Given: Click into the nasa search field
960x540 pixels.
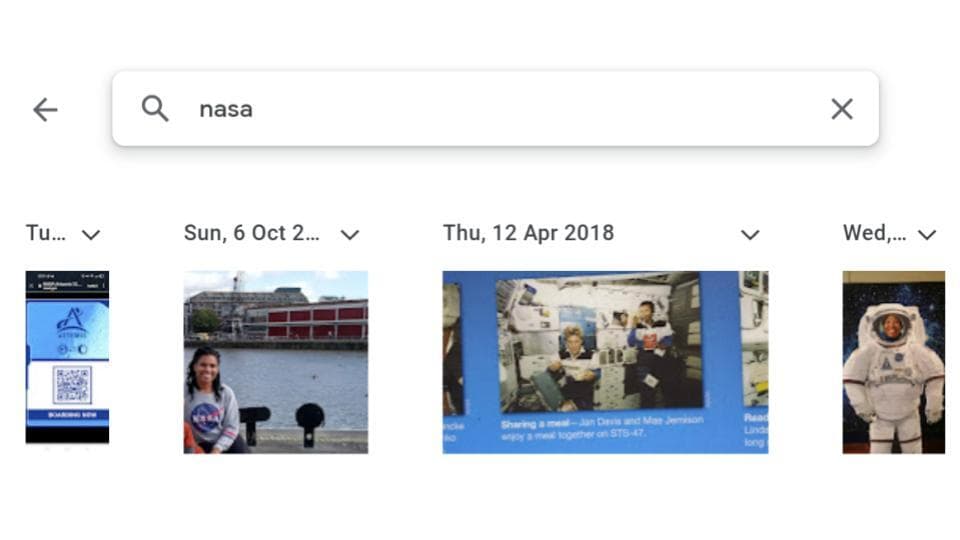Looking at the screenshot, I should pos(495,108).
